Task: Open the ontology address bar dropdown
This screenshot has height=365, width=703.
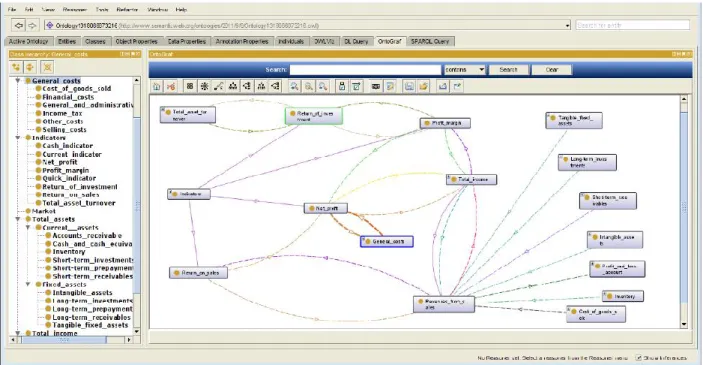Action: [568, 26]
